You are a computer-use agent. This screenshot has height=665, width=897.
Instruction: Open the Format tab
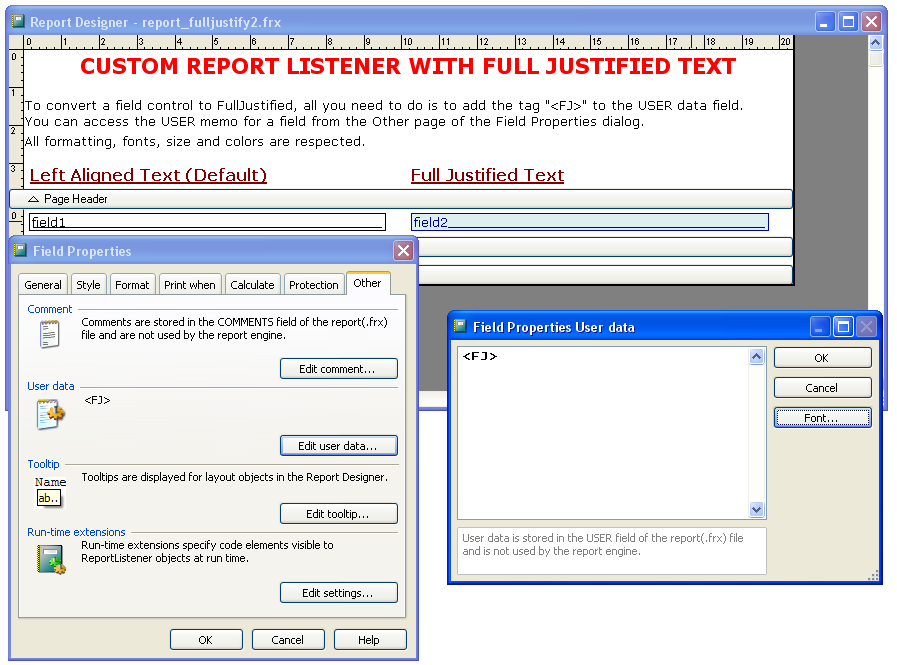tap(132, 284)
